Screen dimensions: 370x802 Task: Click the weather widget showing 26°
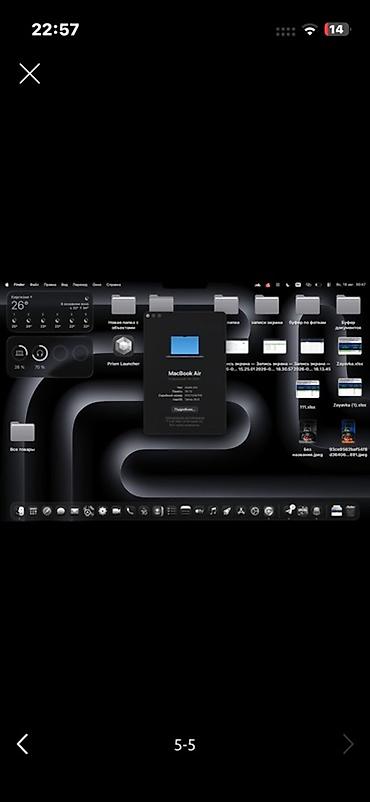[50, 311]
